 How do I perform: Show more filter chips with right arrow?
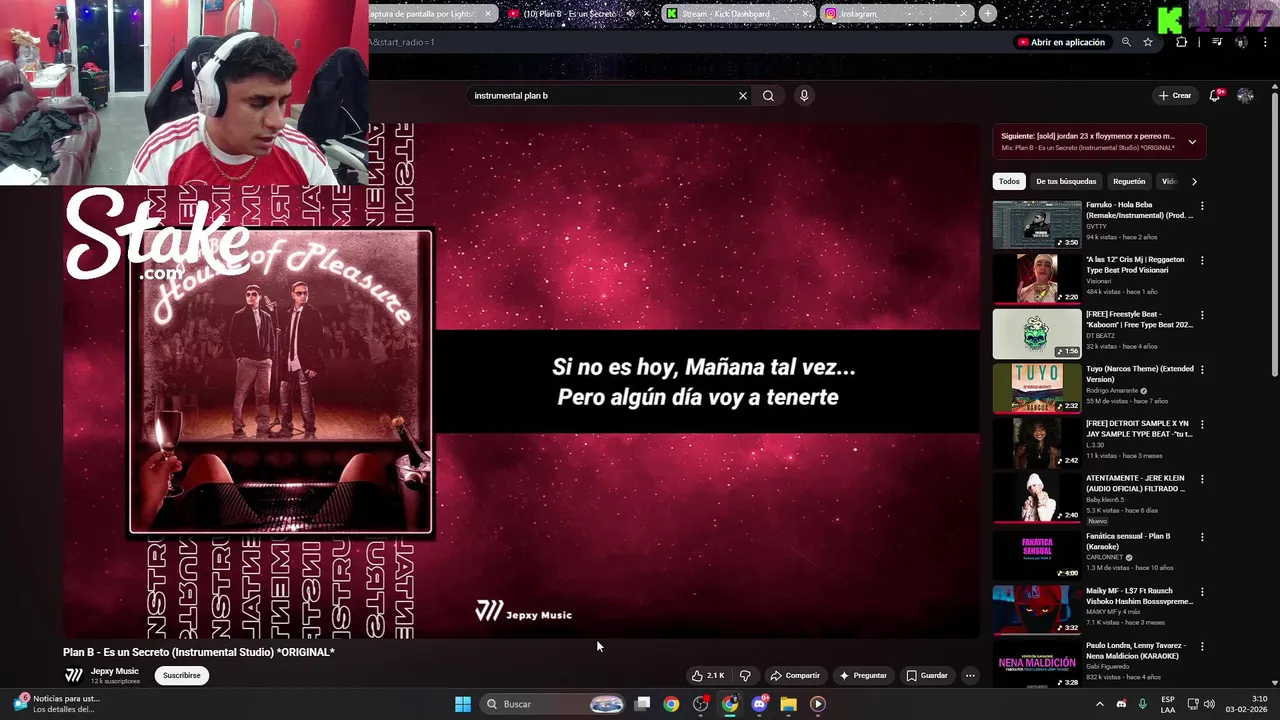1194,182
